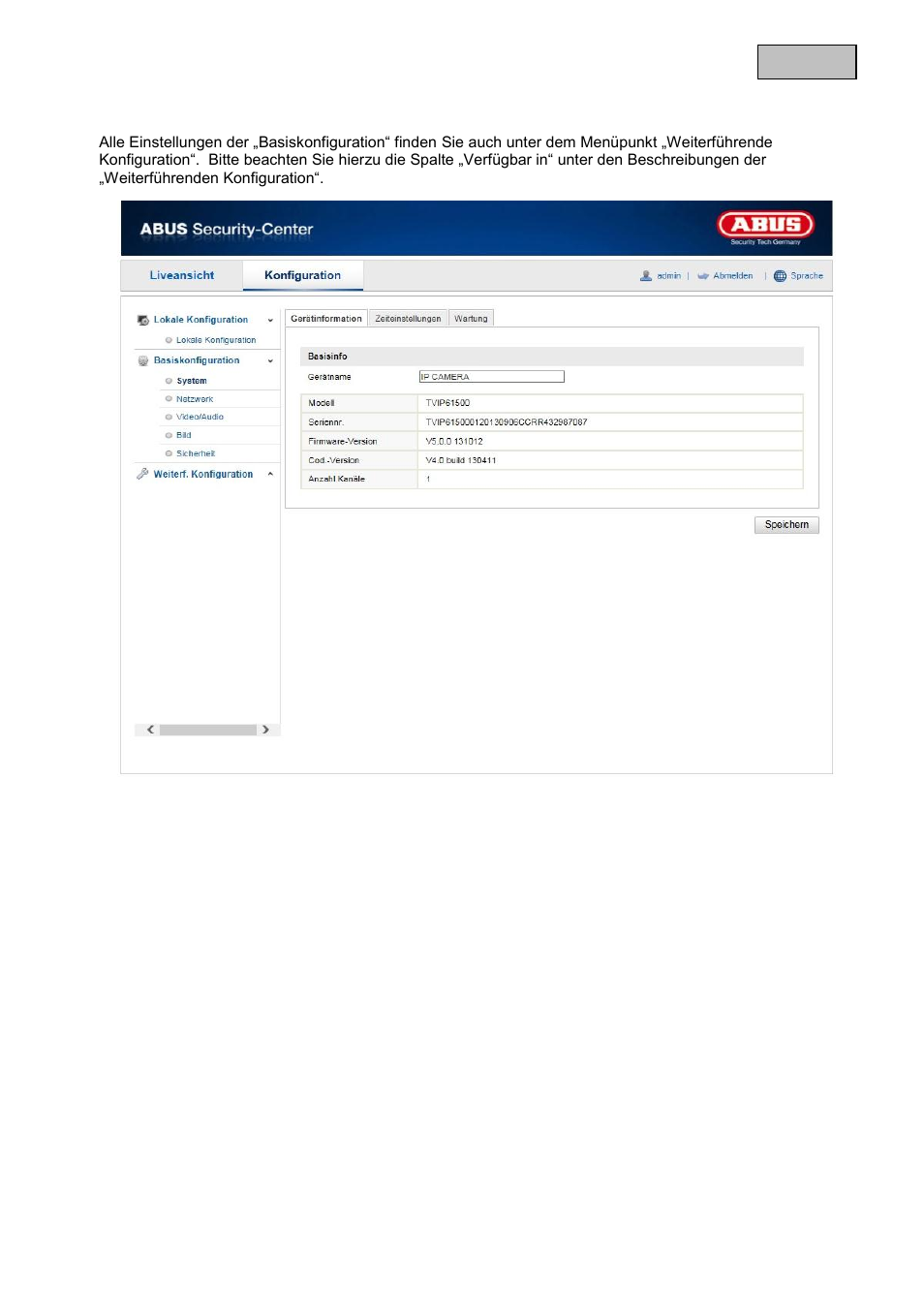Click the serial number value
The width and height of the screenshot is (924, 1308).
click(x=507, y=422)
